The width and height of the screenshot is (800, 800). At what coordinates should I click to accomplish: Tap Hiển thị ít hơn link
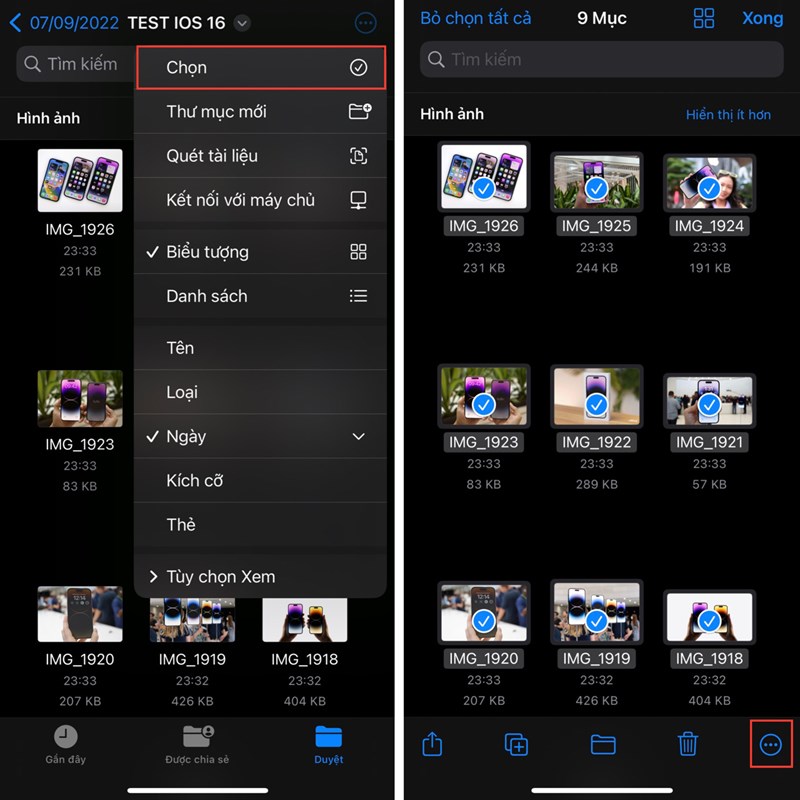[x=728, y=115]
